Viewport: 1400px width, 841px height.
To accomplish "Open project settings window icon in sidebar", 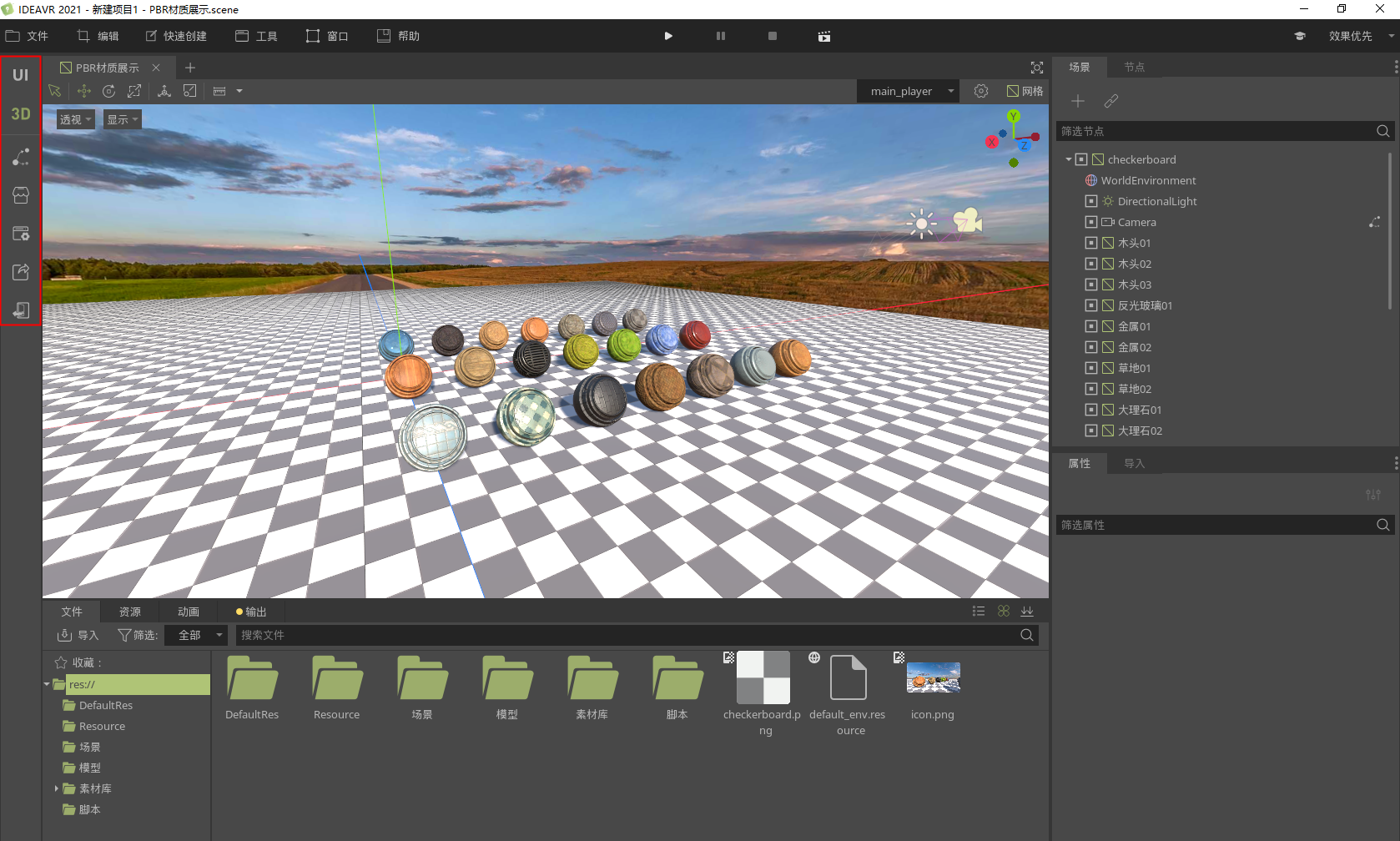I will point(21,234).
